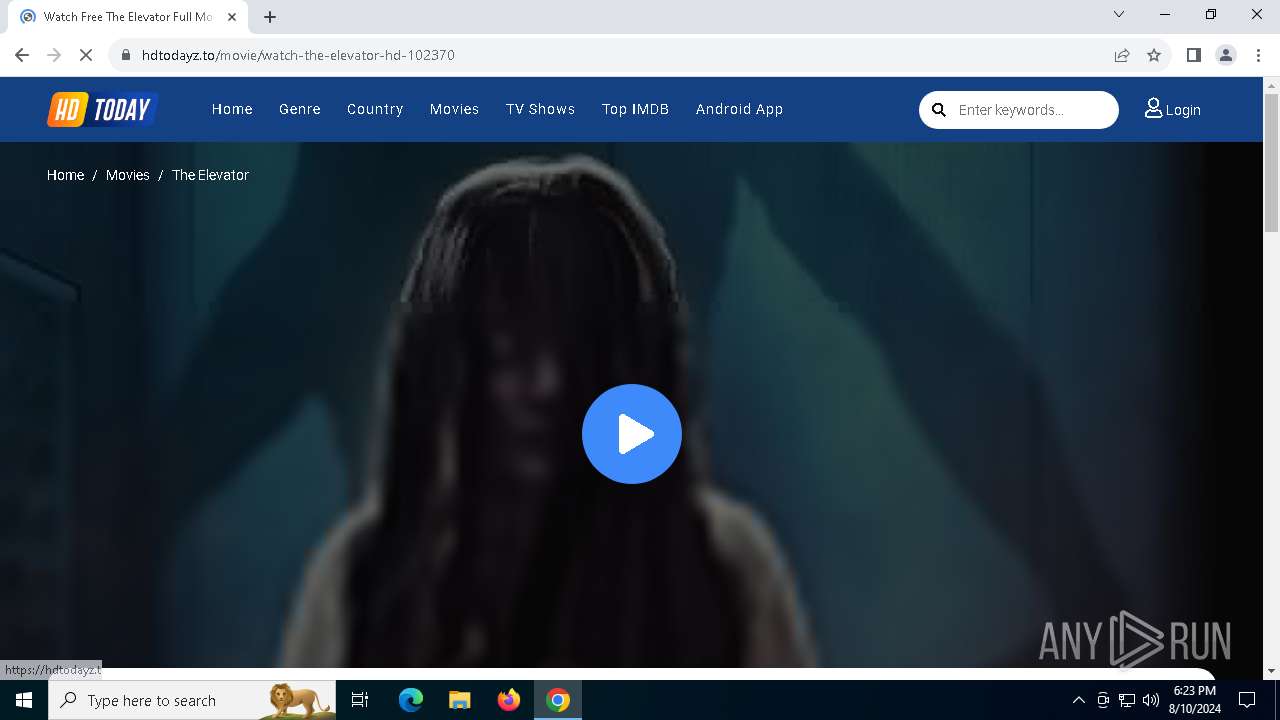Open the 6:23 PM clock and calendar

[x=1194, y=700]
